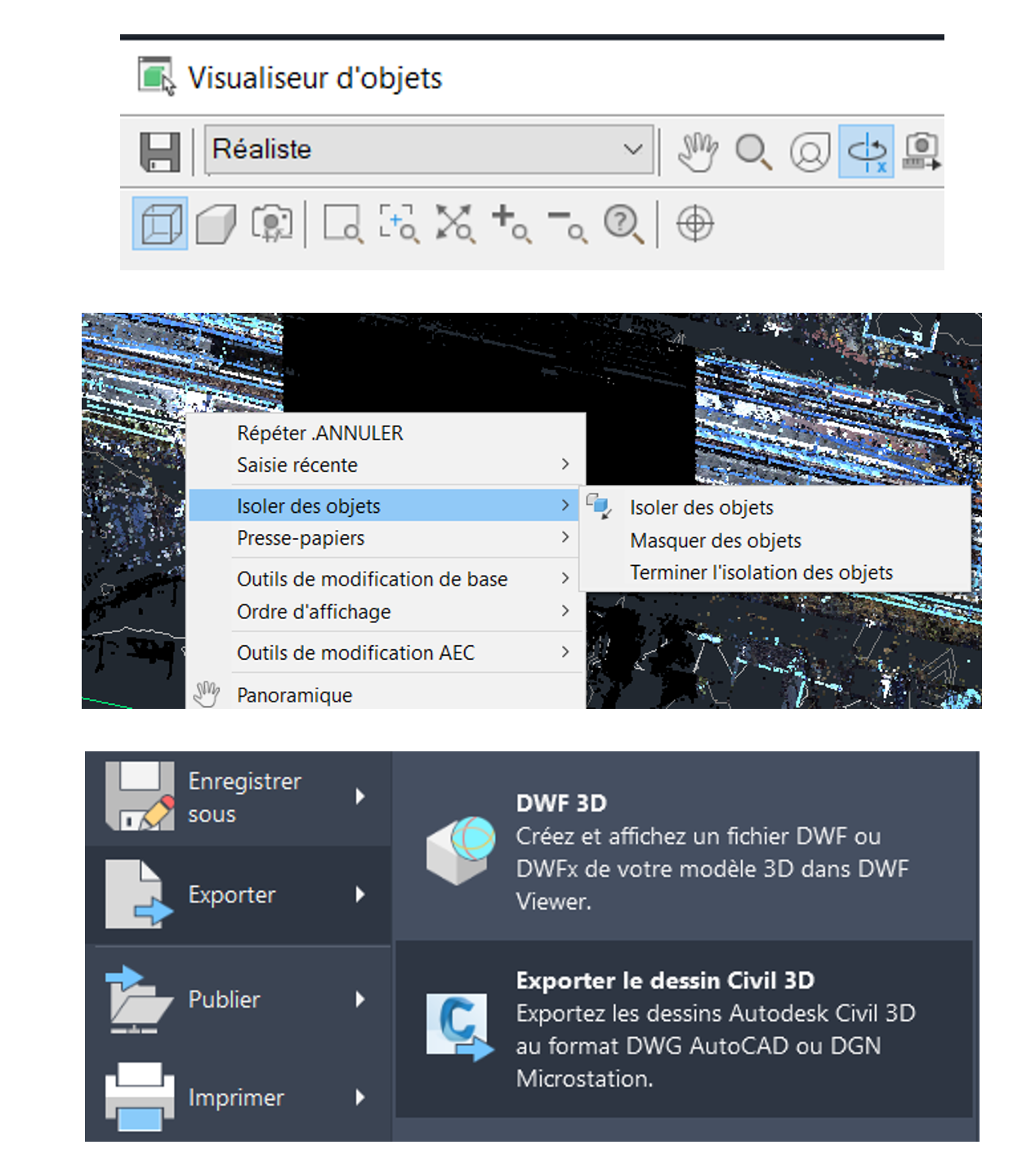Select the shaded solid cube view icon

216,224
